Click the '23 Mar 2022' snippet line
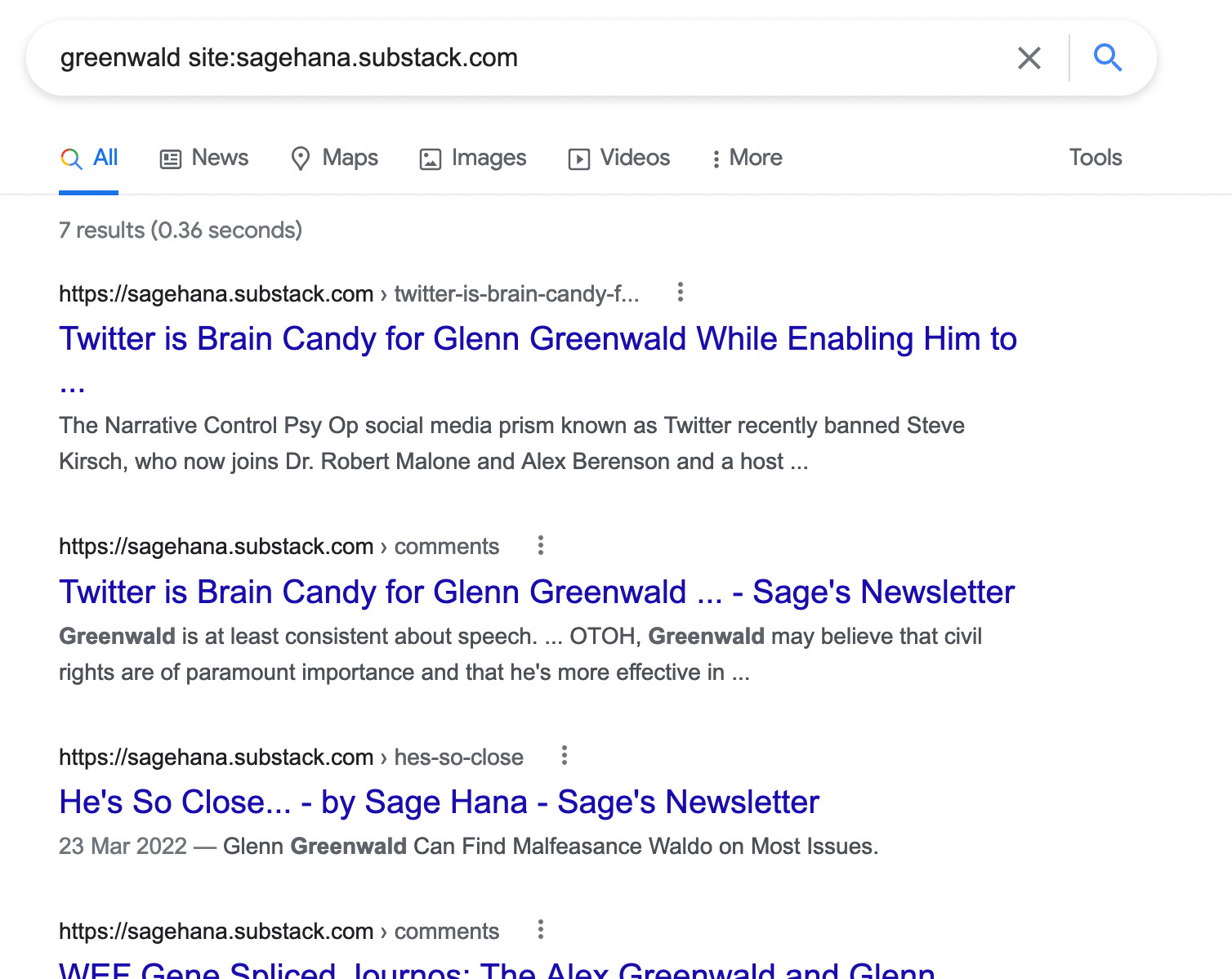1232x979 pixels. click(x=468, y=847)
